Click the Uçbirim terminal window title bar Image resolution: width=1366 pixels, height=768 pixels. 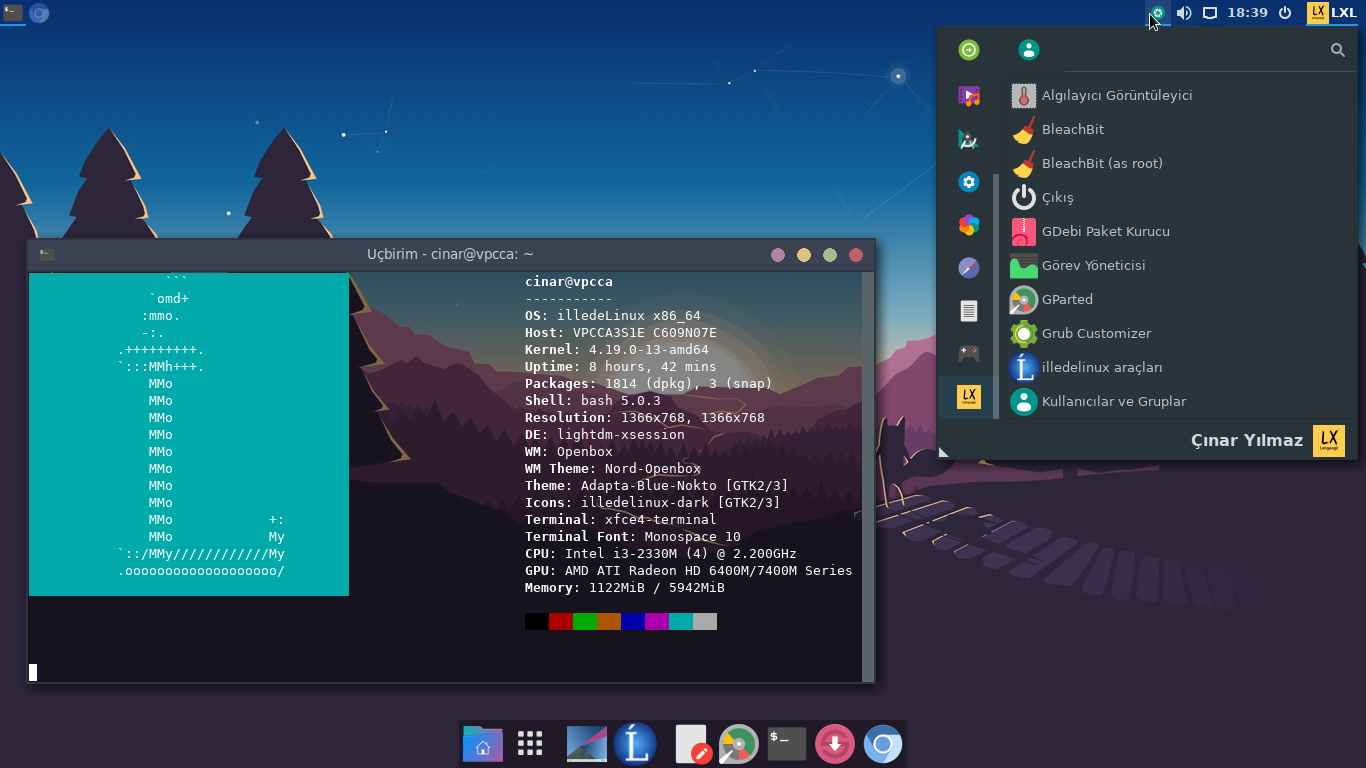[x=450, y=254]
